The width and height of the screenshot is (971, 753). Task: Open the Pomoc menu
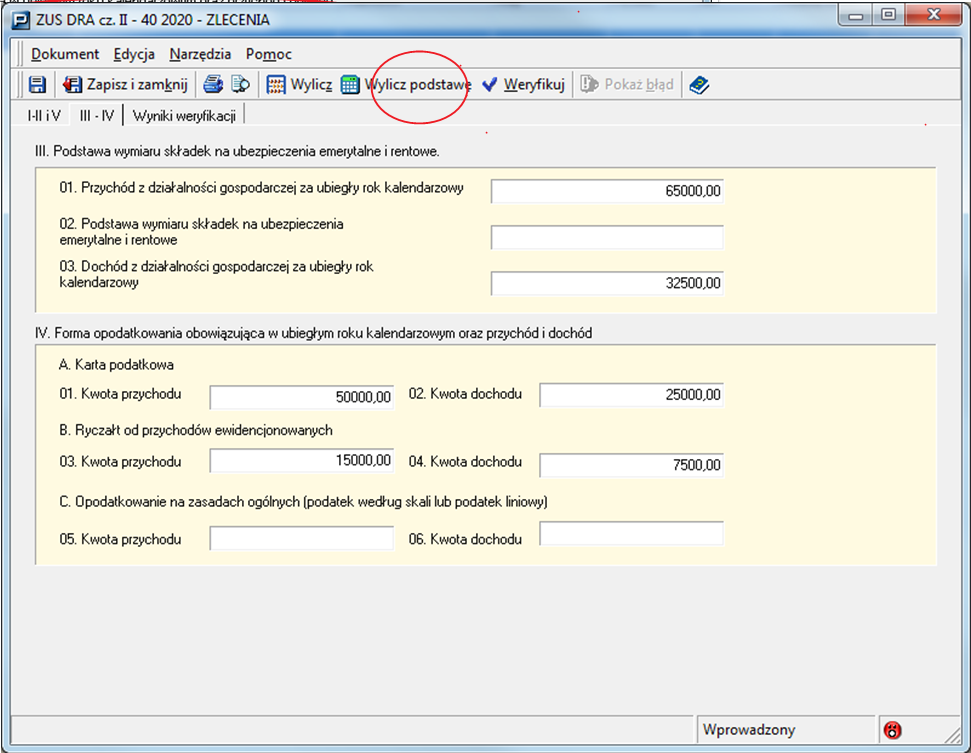pyautogui.click(x=268, y=54)
